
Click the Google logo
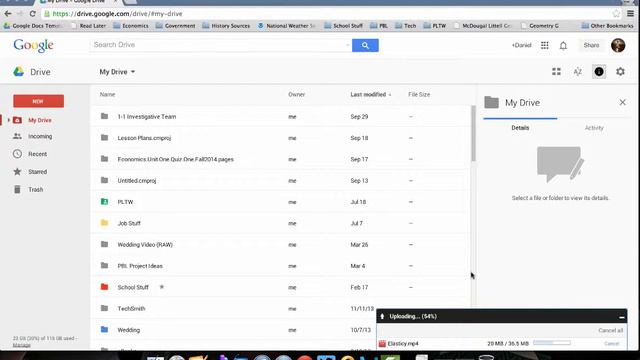pos(33,46)
